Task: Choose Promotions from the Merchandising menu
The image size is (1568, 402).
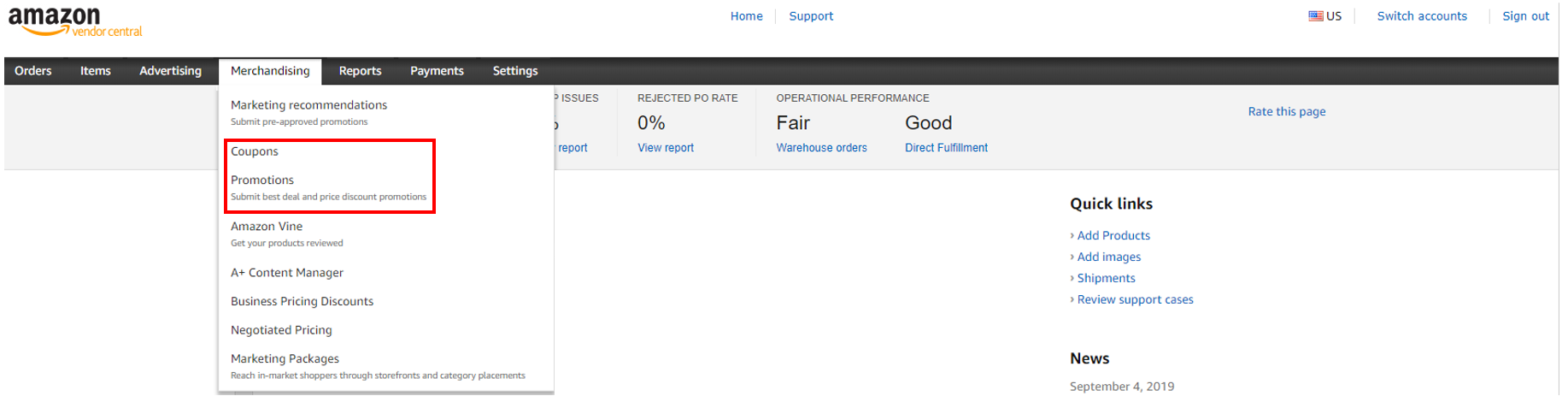Action: tap(262, 180)
